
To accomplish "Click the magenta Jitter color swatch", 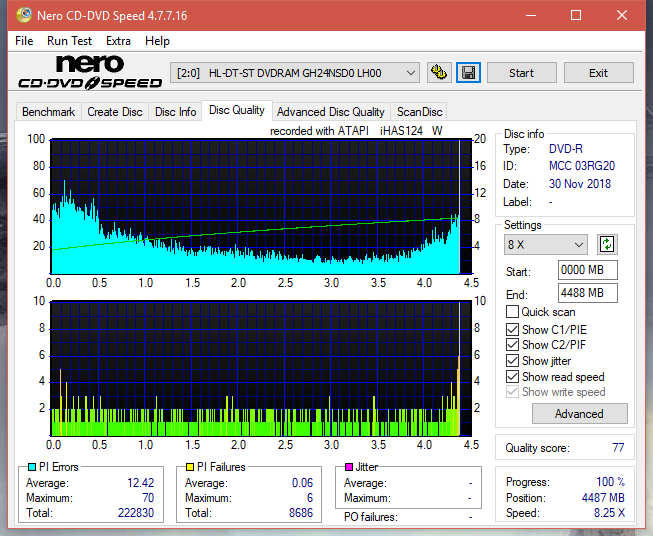I will click(x=349, y=467).
